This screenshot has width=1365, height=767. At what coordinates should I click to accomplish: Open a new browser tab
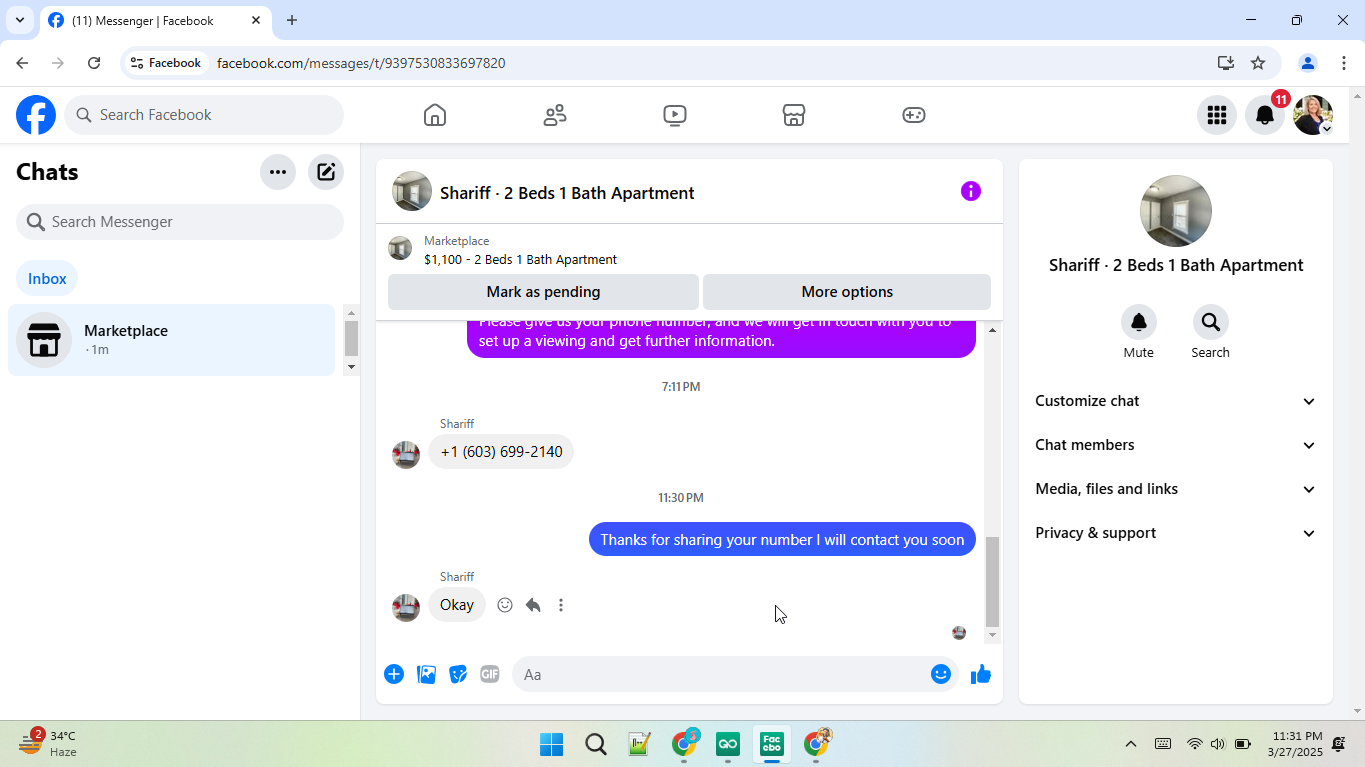pos(292,20)
